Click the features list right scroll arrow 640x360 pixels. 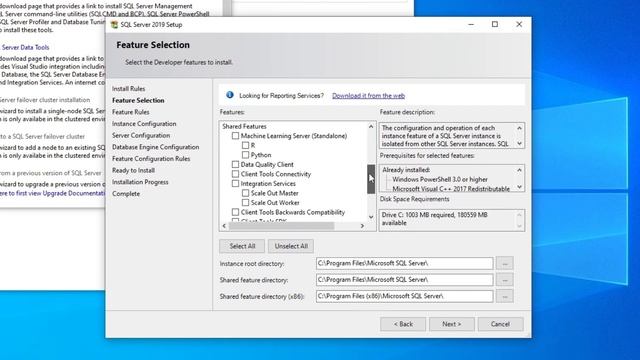pyautogui.click(x=362, y=226)
